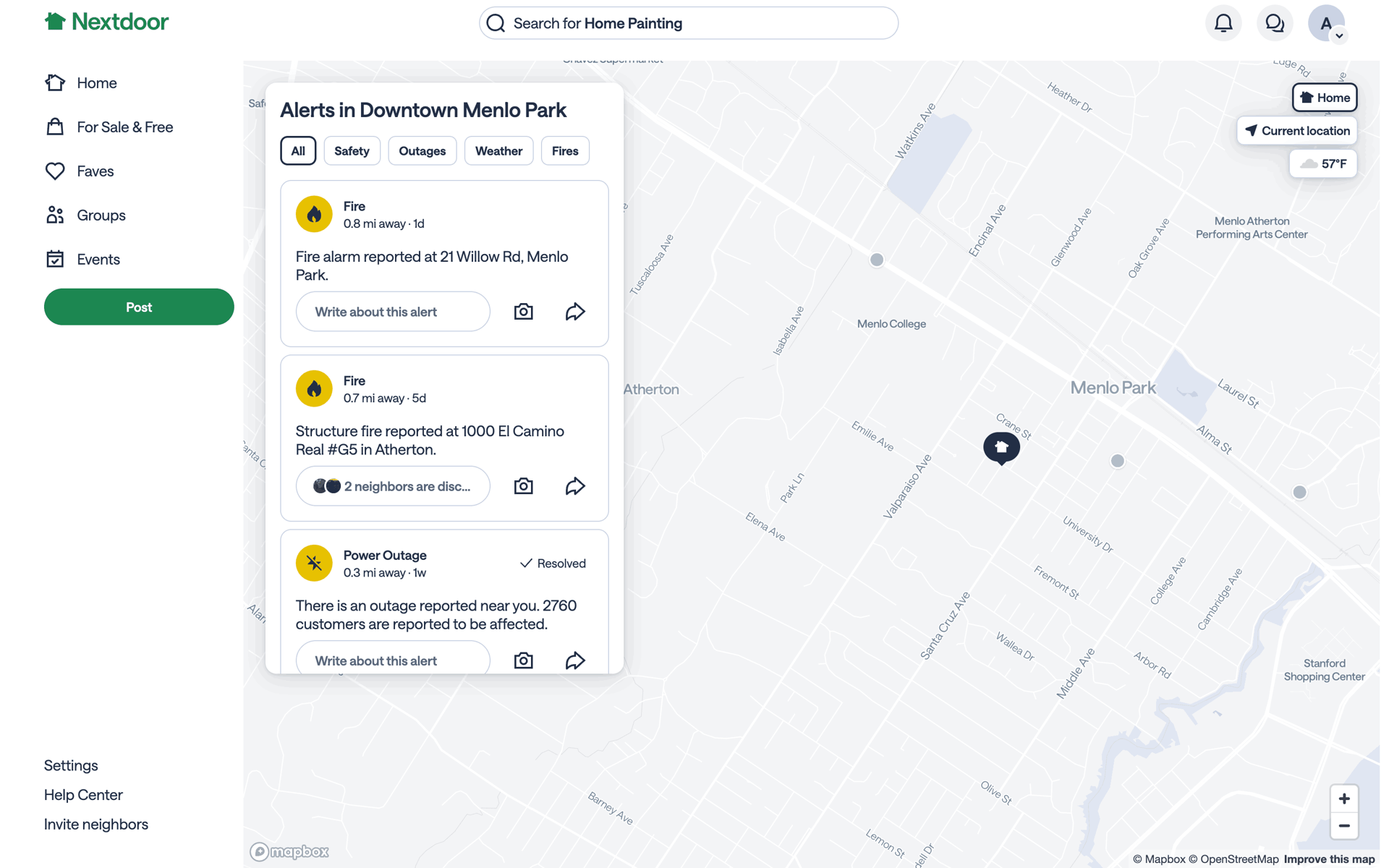Filter alerts by Fires

click(x=565, y=150)
